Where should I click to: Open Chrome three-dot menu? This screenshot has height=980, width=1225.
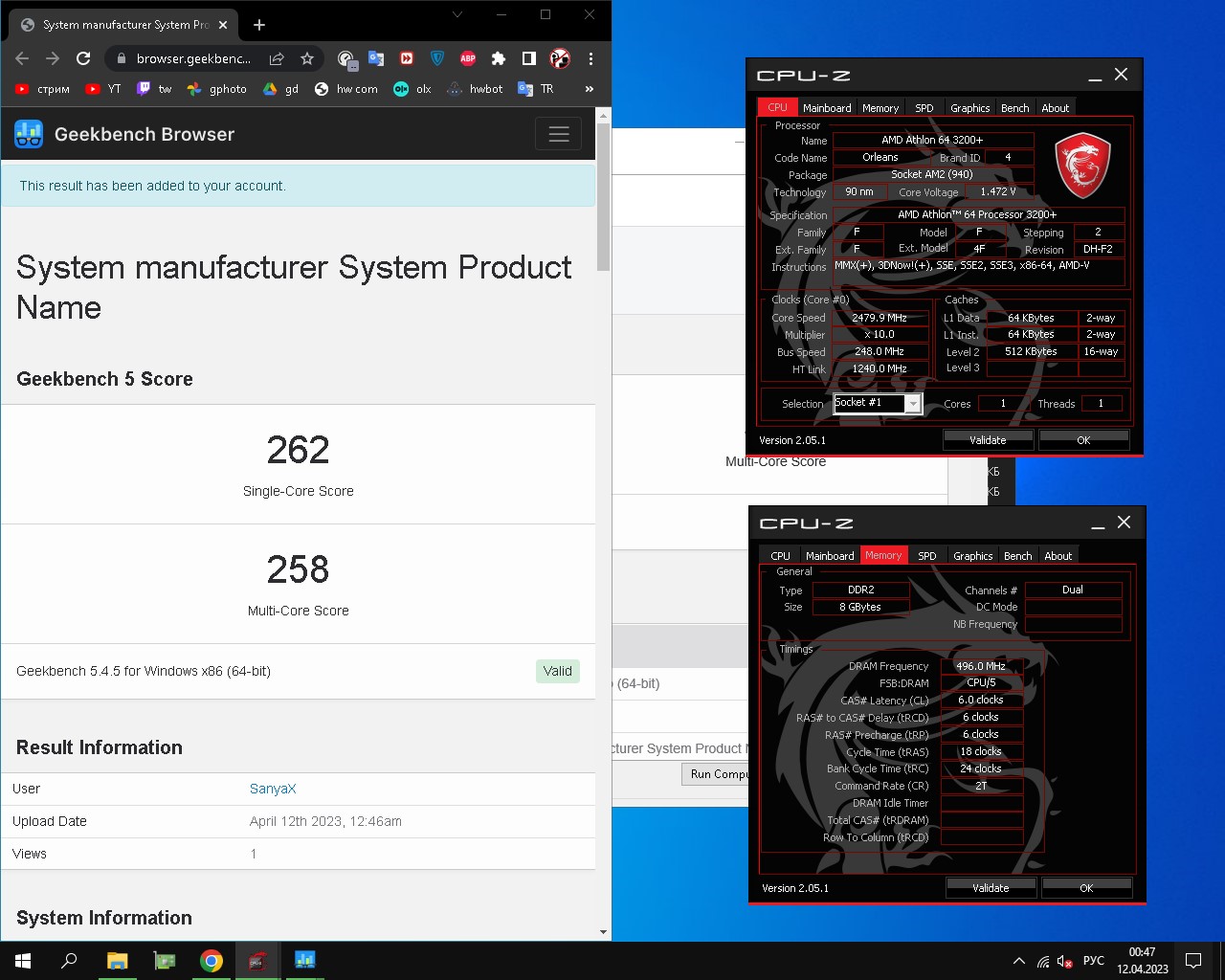(x=590, y=58)
